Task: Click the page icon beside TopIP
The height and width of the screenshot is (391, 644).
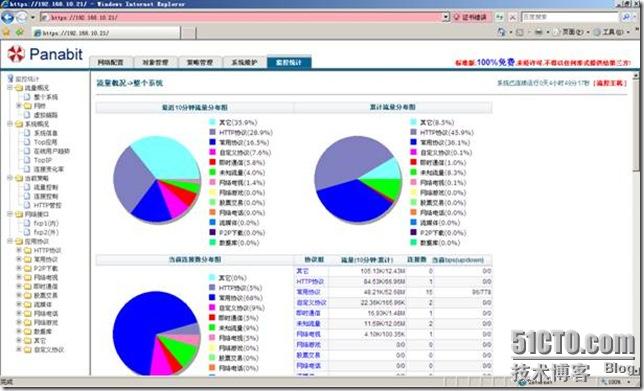Action: (x=27, y=160)
